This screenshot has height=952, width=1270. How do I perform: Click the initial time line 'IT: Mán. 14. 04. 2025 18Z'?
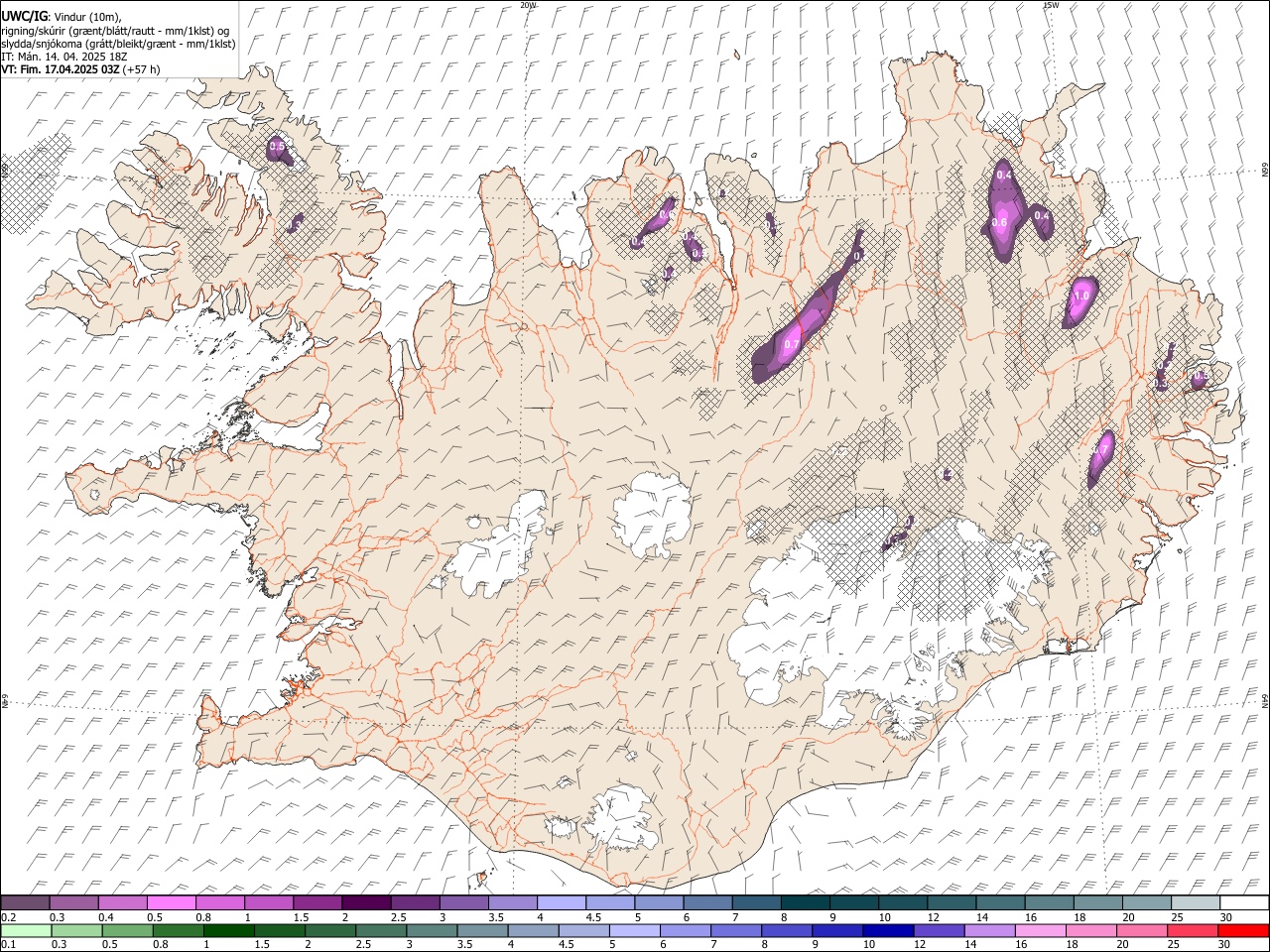[64, 57]
